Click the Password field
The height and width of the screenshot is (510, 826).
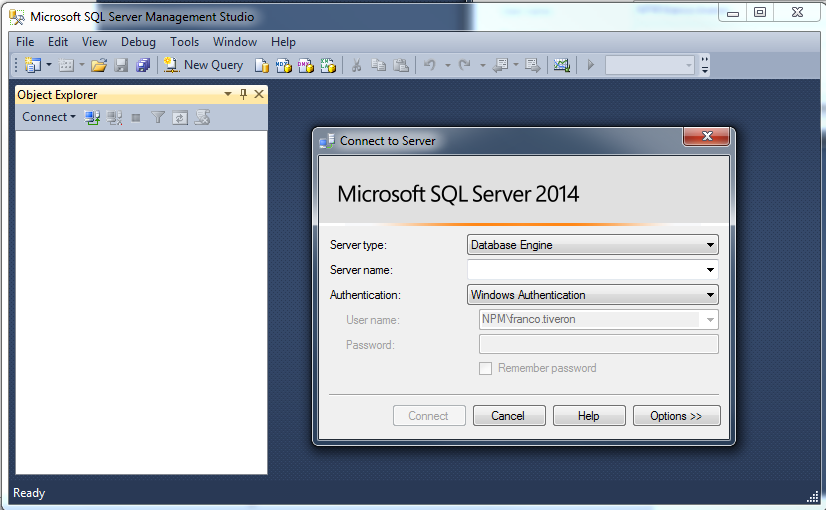(598, 345)
